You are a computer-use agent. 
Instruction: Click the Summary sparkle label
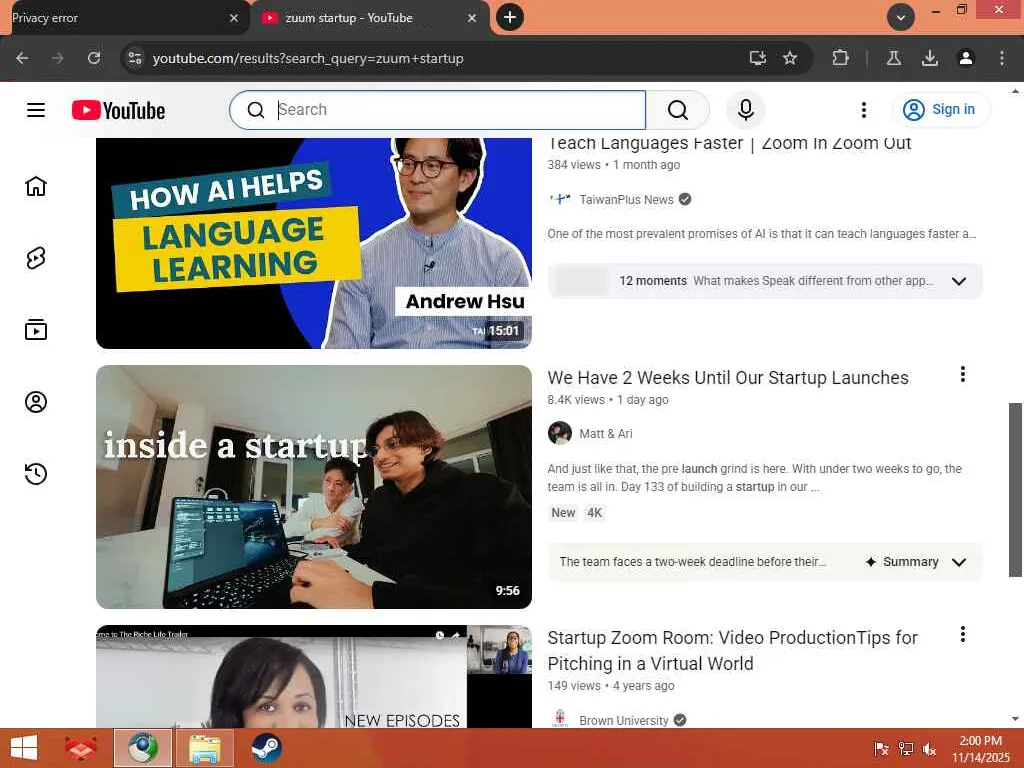click(x=902, y=562)
